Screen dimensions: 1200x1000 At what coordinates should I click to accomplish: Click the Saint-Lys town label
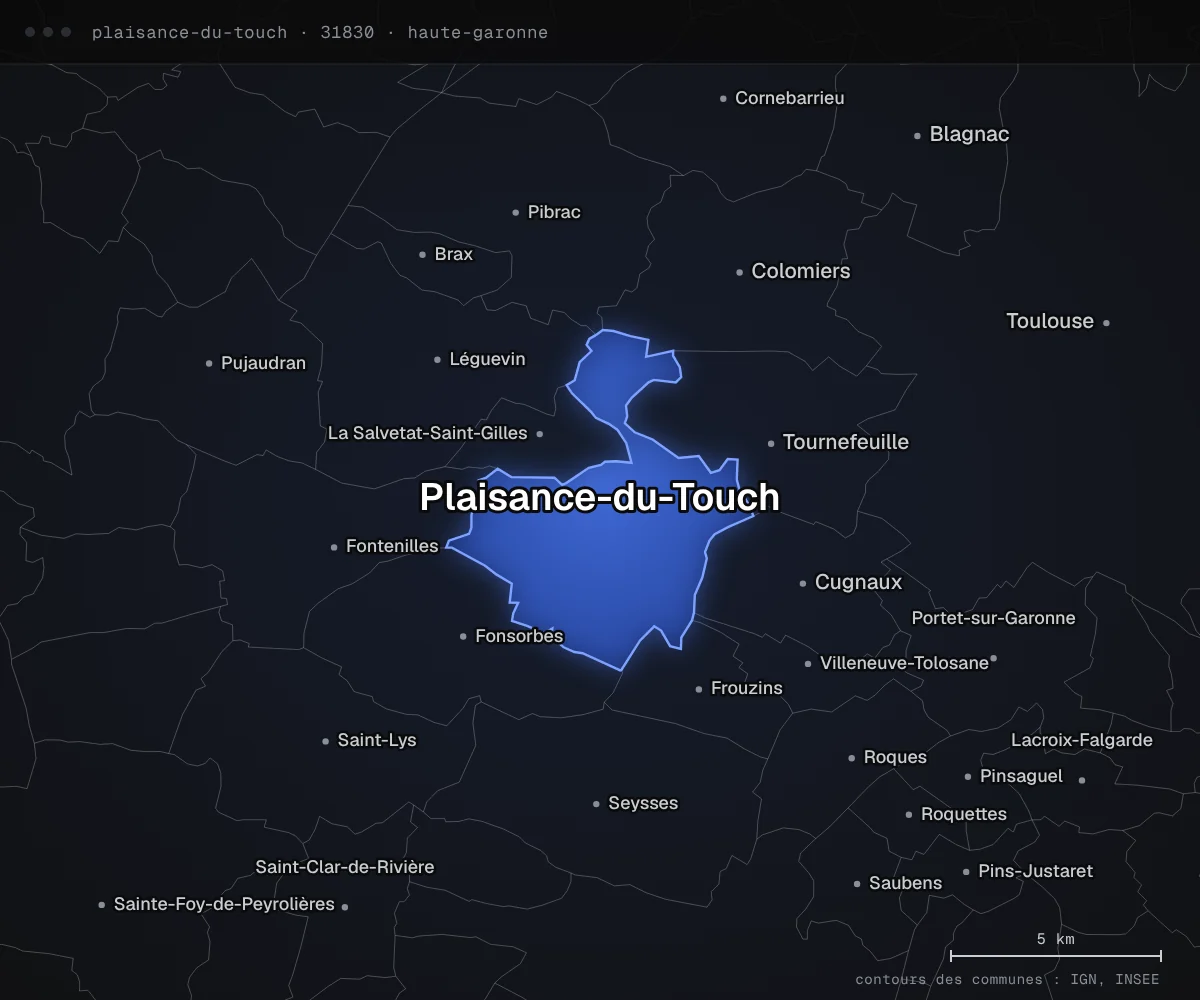pos(377,740)
